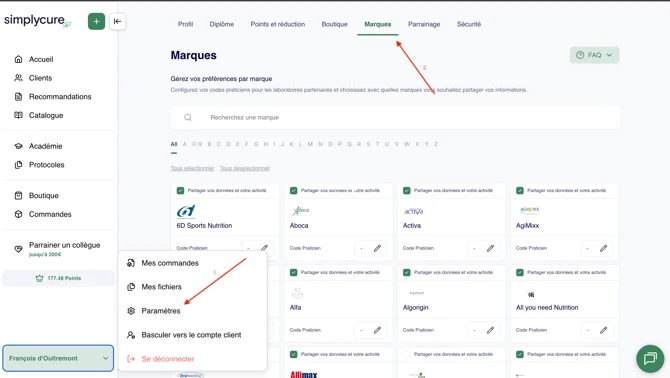
Task: Expand the François d'Oultremont account dropdown
Action: (x=58, y=358)
